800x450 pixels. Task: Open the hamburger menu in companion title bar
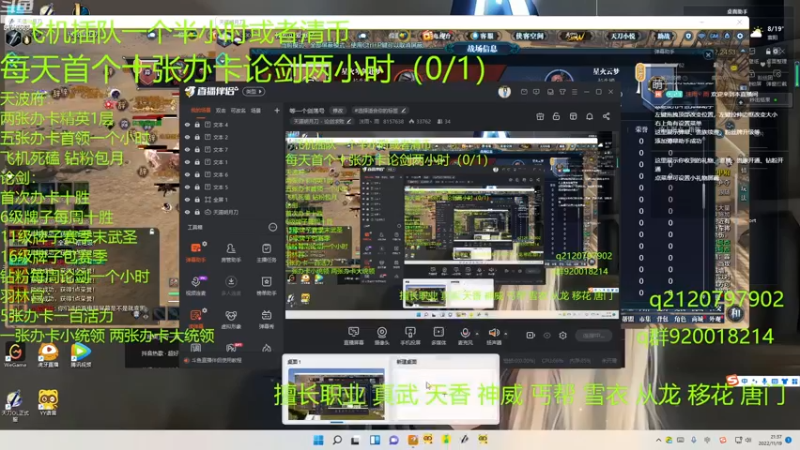(x=574, y=92)
